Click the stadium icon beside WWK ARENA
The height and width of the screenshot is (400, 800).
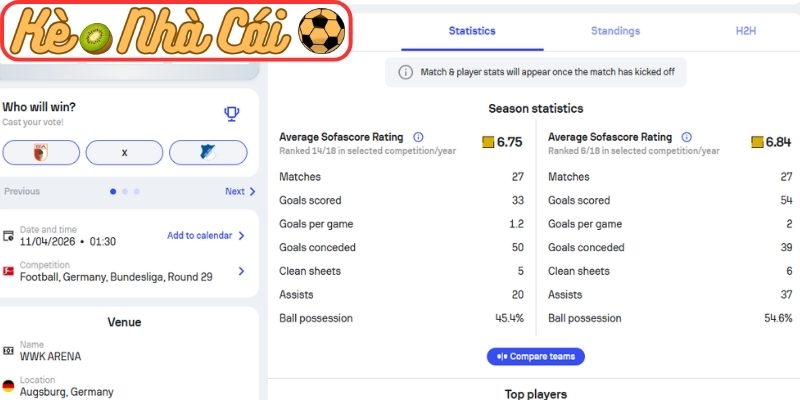pyautogui.click(x=9, y=351)
